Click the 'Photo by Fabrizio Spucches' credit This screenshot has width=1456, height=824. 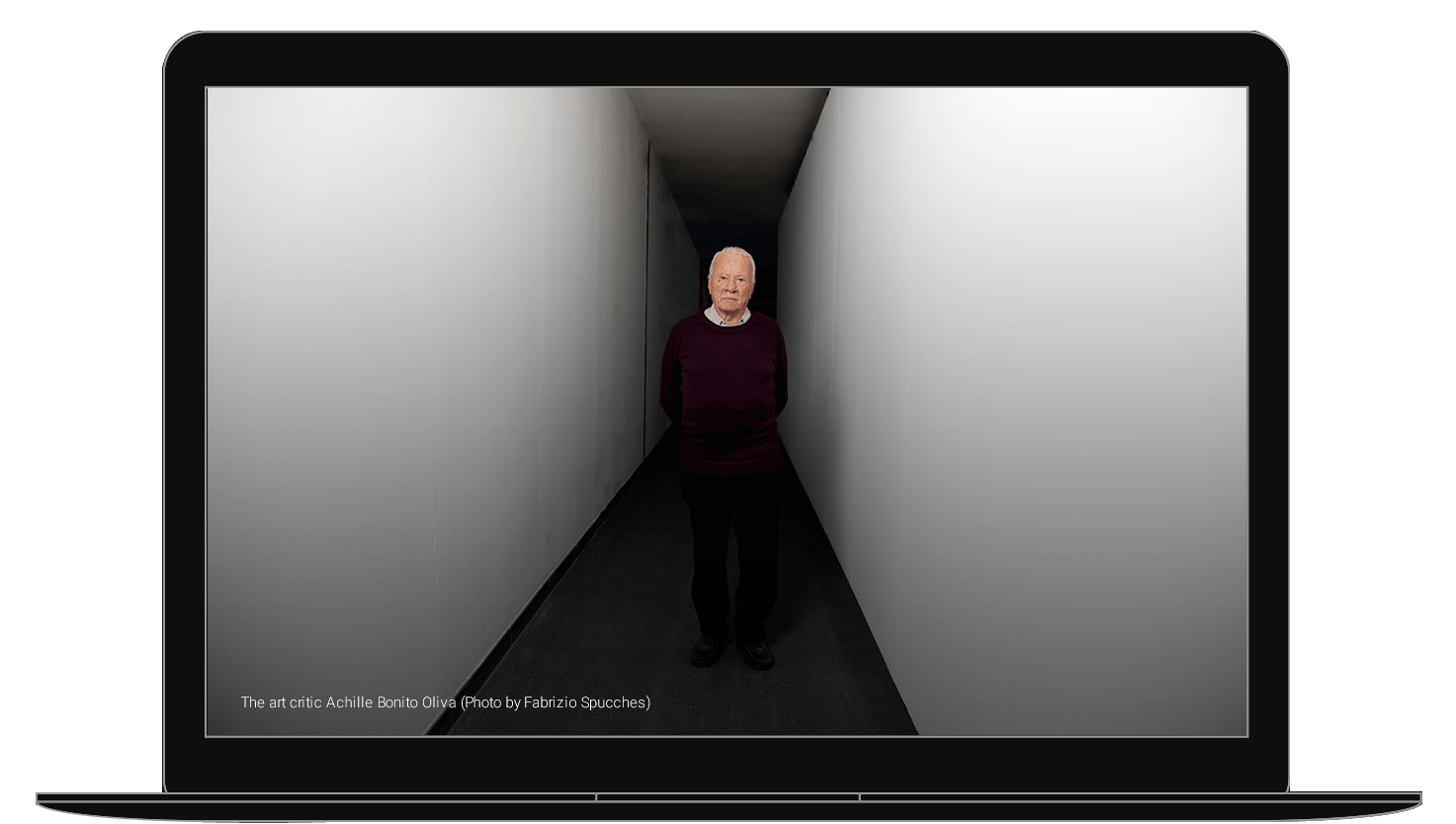tap(556, 702)
